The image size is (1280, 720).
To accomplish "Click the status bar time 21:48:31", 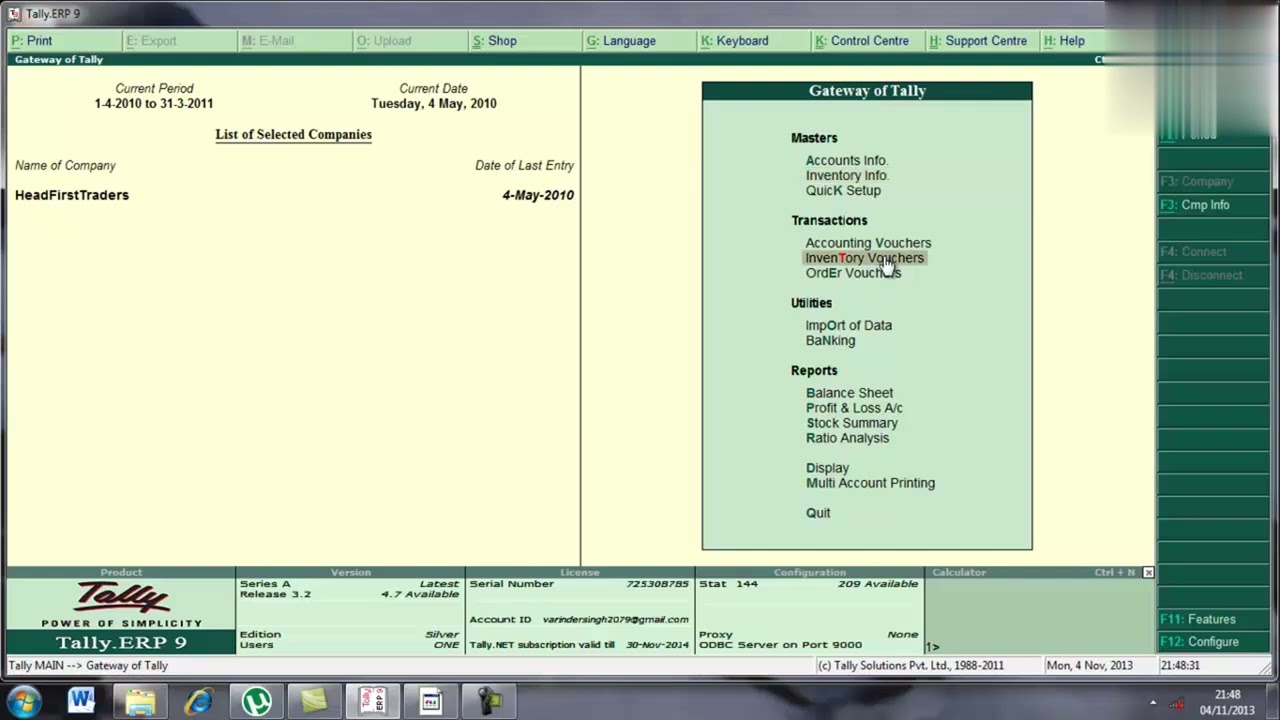I will [1180, 666].
